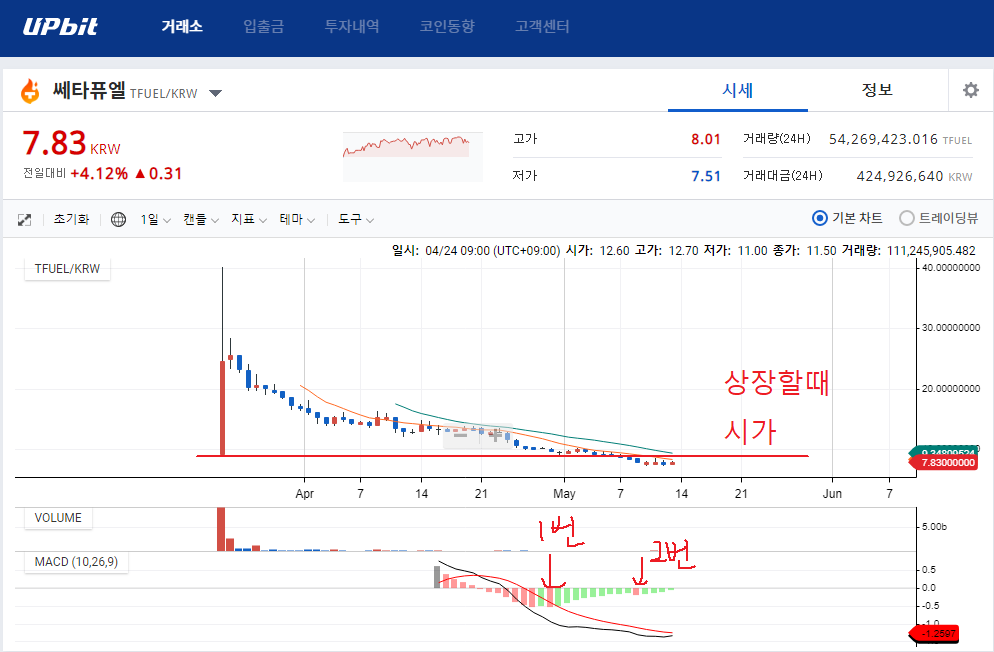This screenshot has width=994, height=652.
Task: Click the globe timezone icon
Action: click(x=118, y=219)
